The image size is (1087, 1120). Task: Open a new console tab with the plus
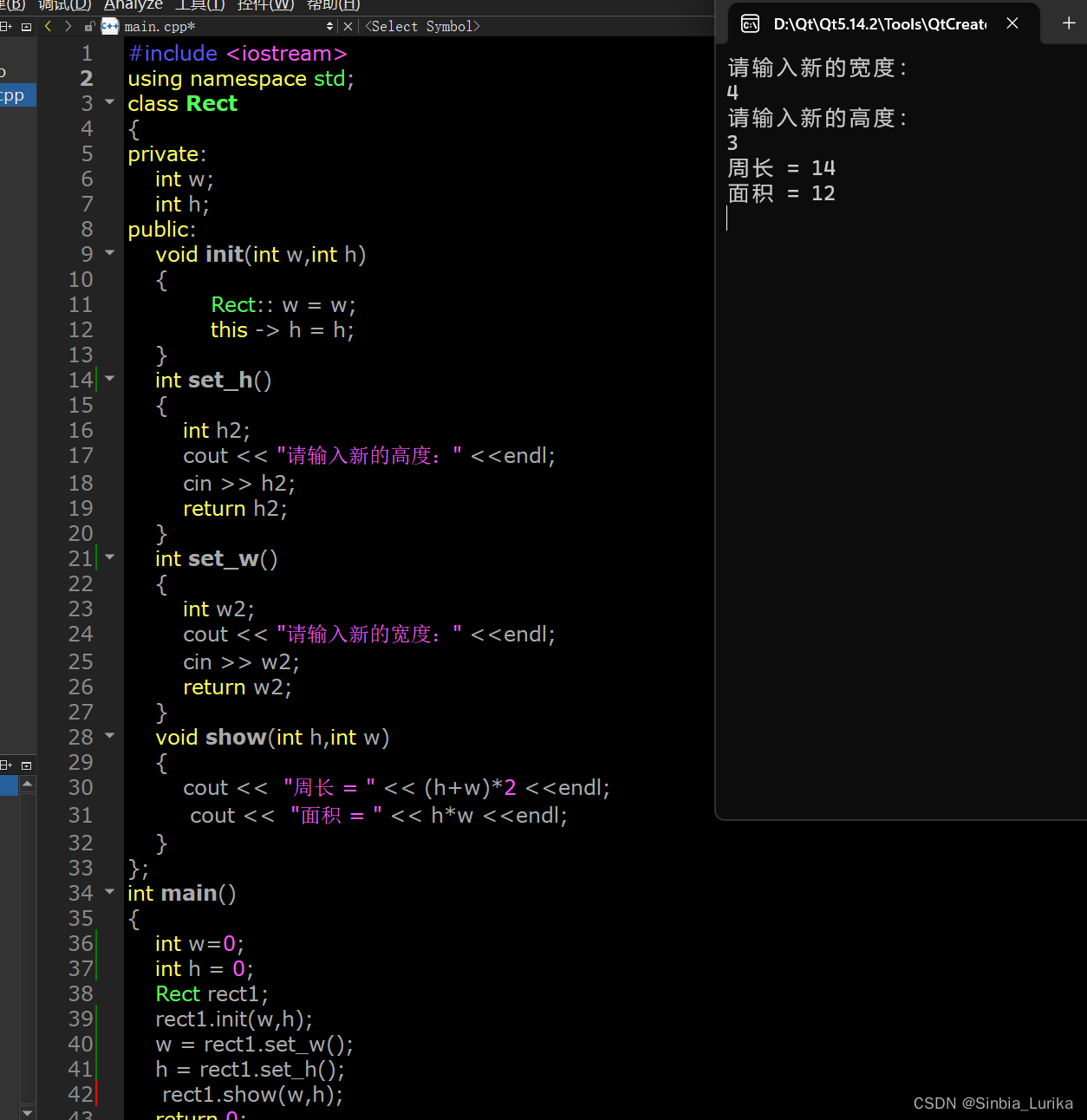[x=1069, y=23]
